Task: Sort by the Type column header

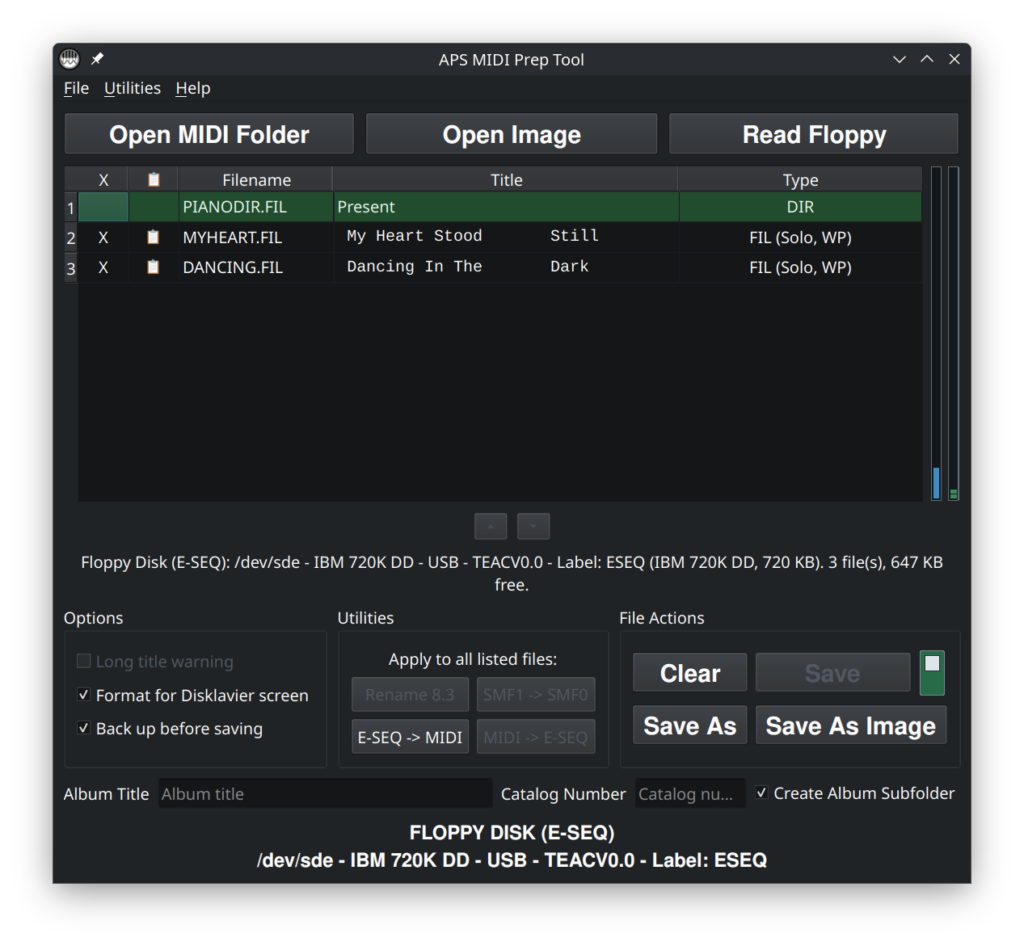Action: [x=800, y=180]
